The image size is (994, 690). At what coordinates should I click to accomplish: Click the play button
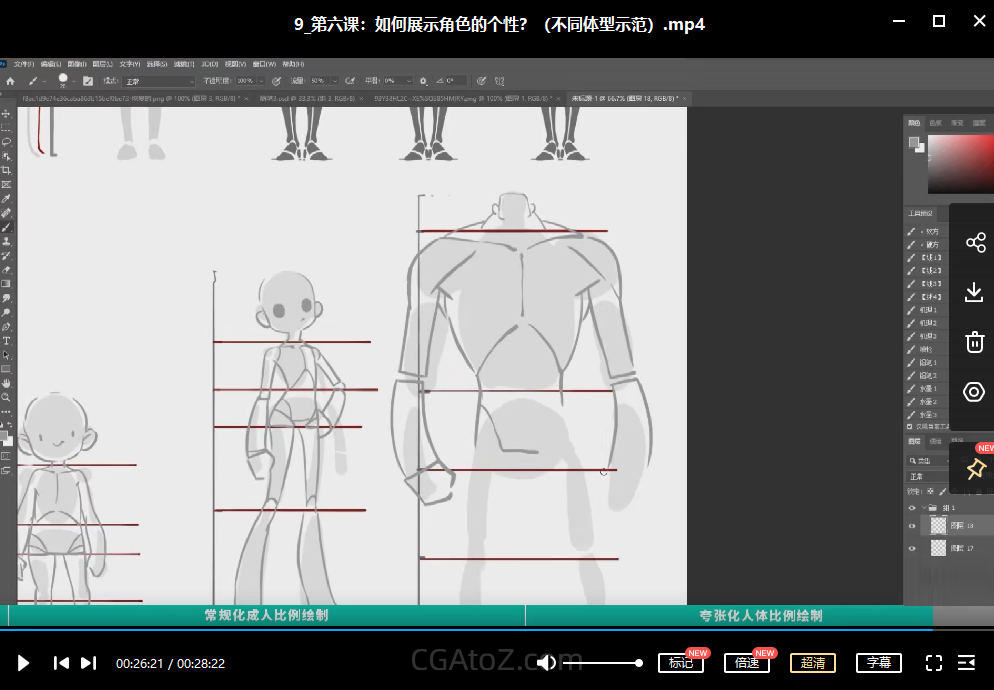click(24, 663)
